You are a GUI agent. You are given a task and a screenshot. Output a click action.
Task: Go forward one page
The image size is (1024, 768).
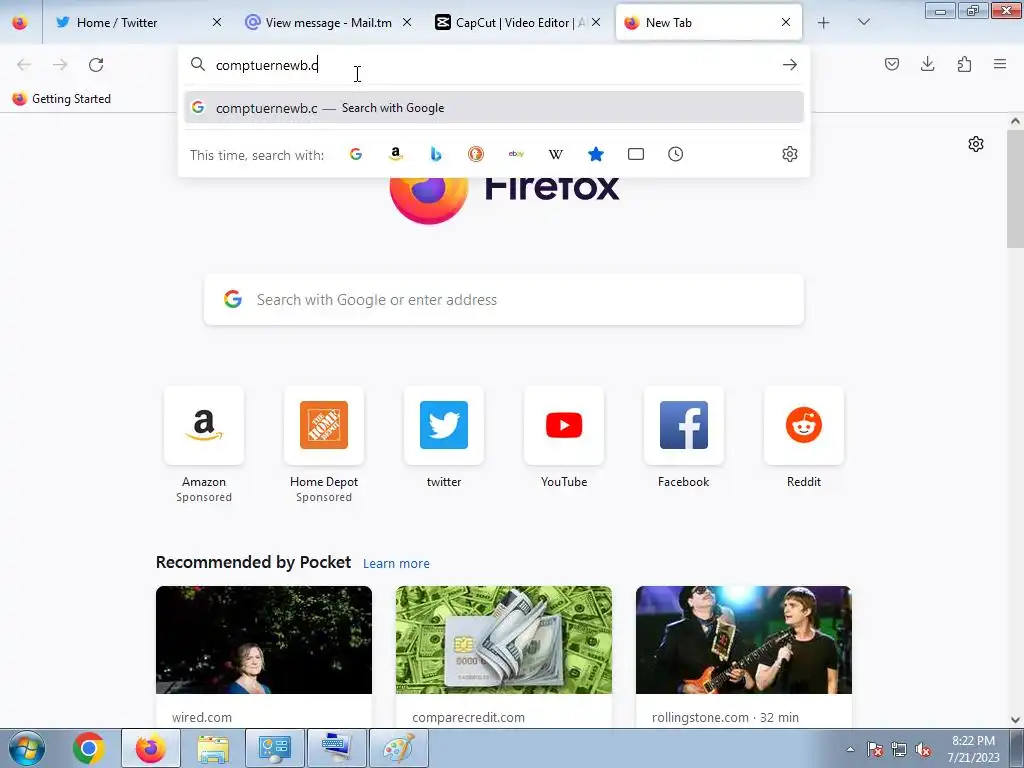click(60, 65)
